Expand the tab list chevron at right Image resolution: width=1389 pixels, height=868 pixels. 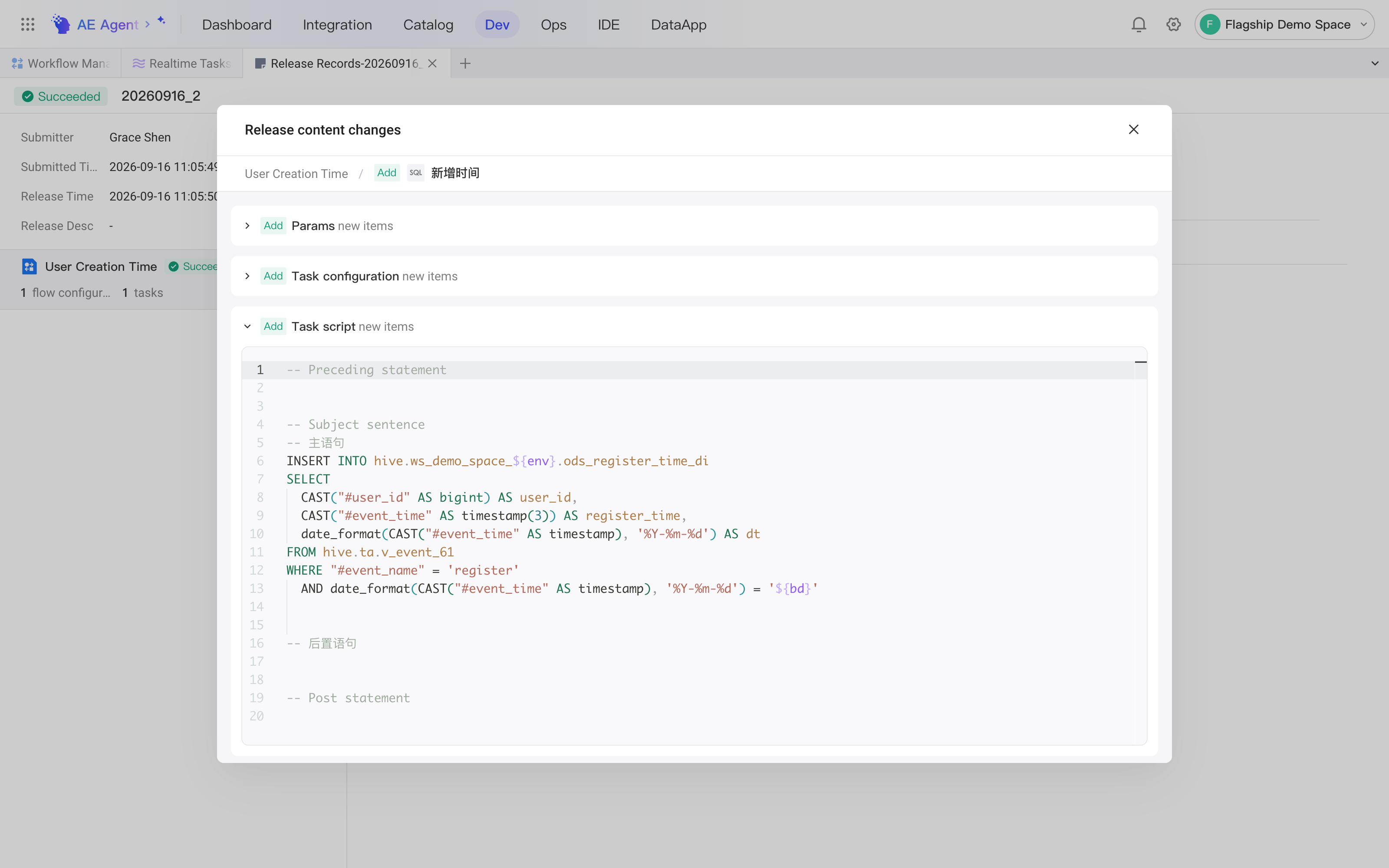1375,63
